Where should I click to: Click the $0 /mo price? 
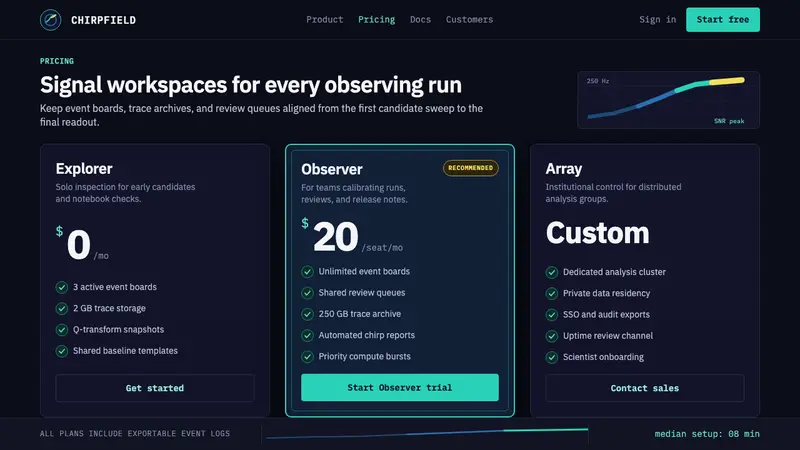82,244
